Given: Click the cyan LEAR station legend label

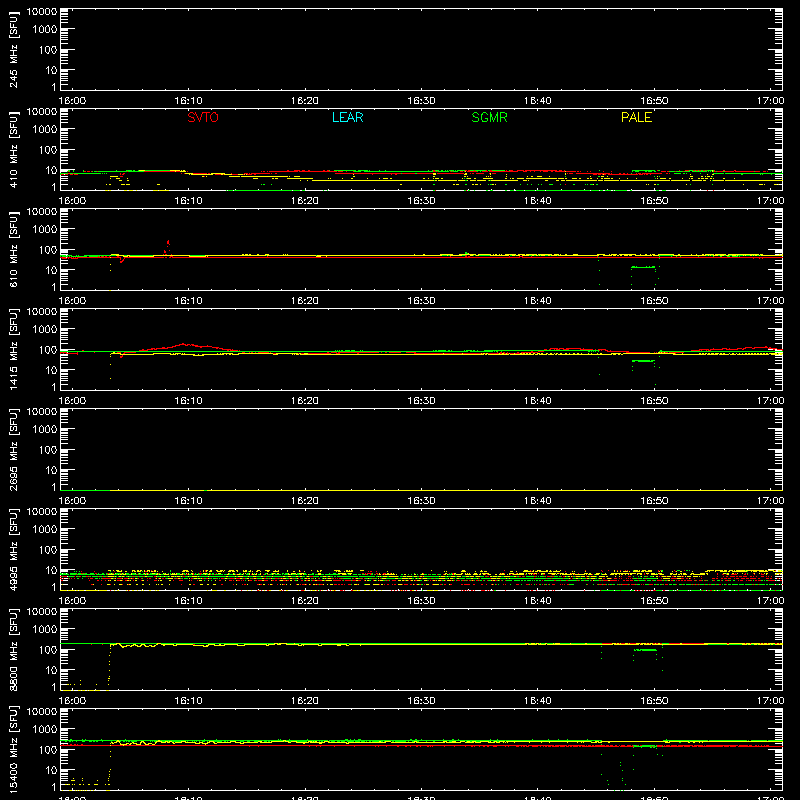Looking at the screenshot, I should [347, 117].
